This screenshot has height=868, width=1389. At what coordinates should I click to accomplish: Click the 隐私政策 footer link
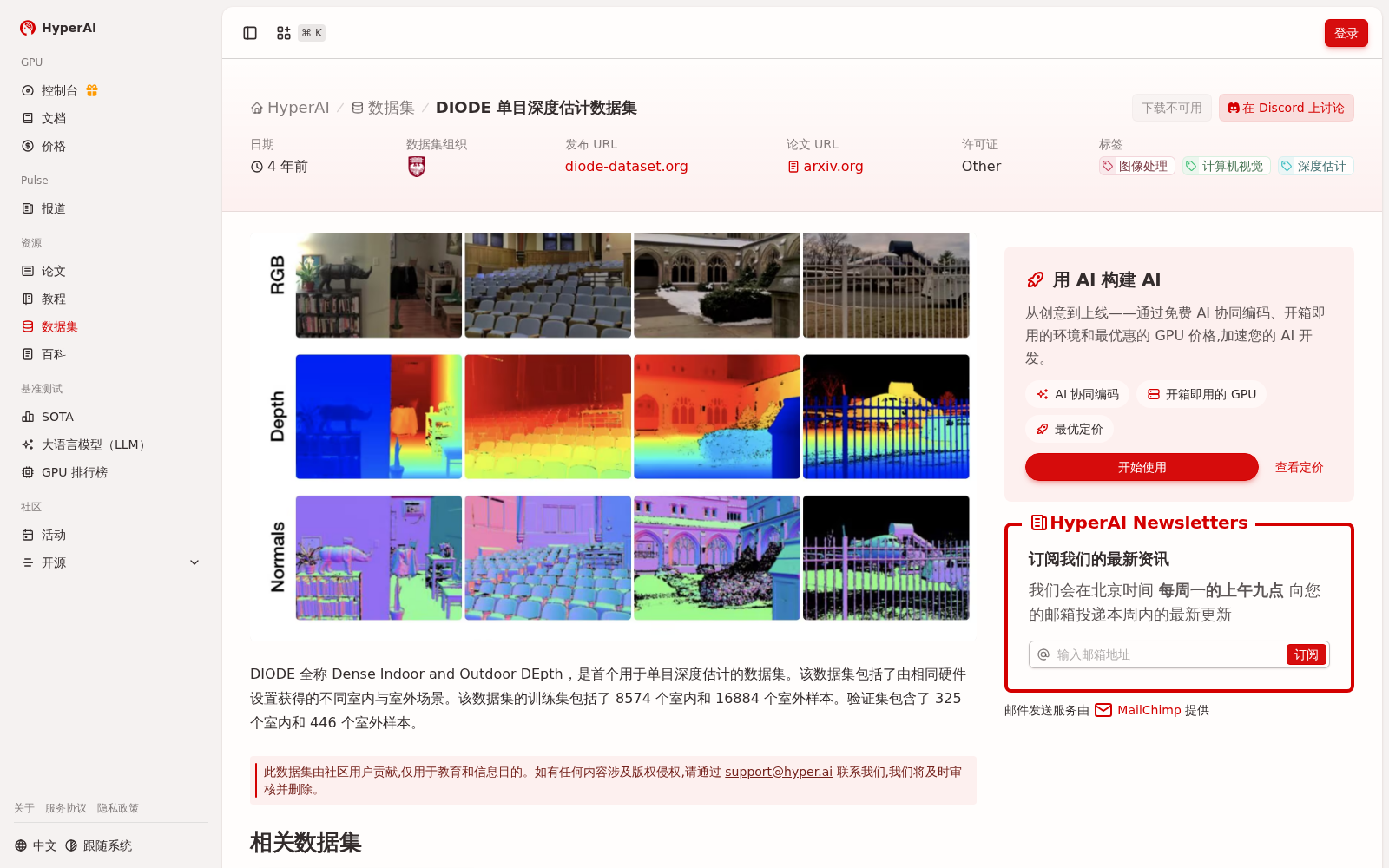click(x=118, y=808)
